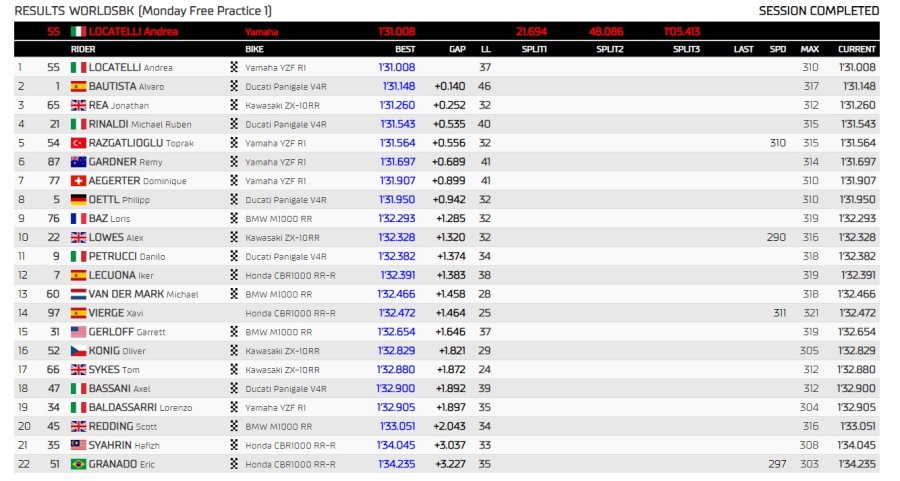The width and height of the screenshot is (900, 481).
Task: Click the chequered flag icon in LOWES Alex row
Action: [234, 237]
